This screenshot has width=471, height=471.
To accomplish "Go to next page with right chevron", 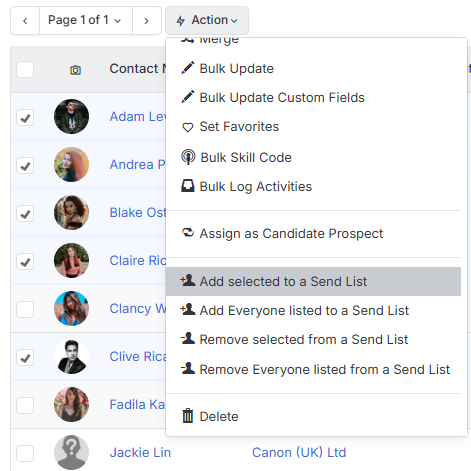I will pos(147,21).
